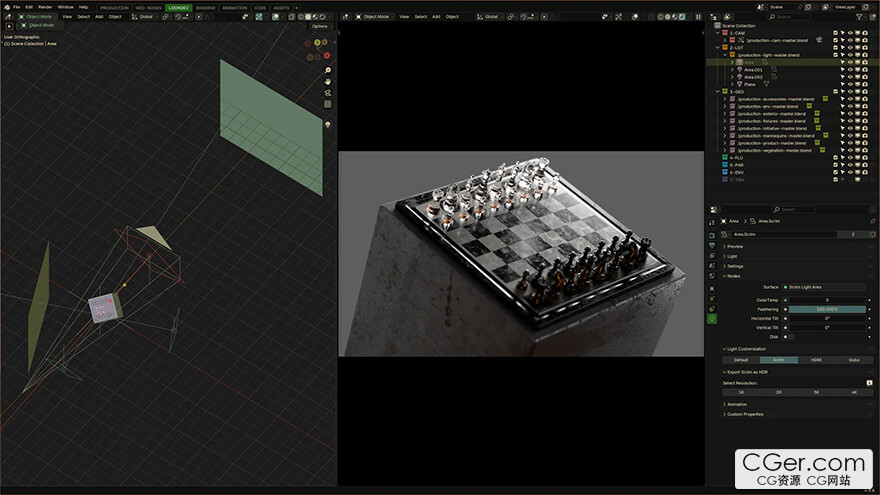Open the Object properties tab icon
Viewport: 880px width, 495px height.
pos(712,288)
